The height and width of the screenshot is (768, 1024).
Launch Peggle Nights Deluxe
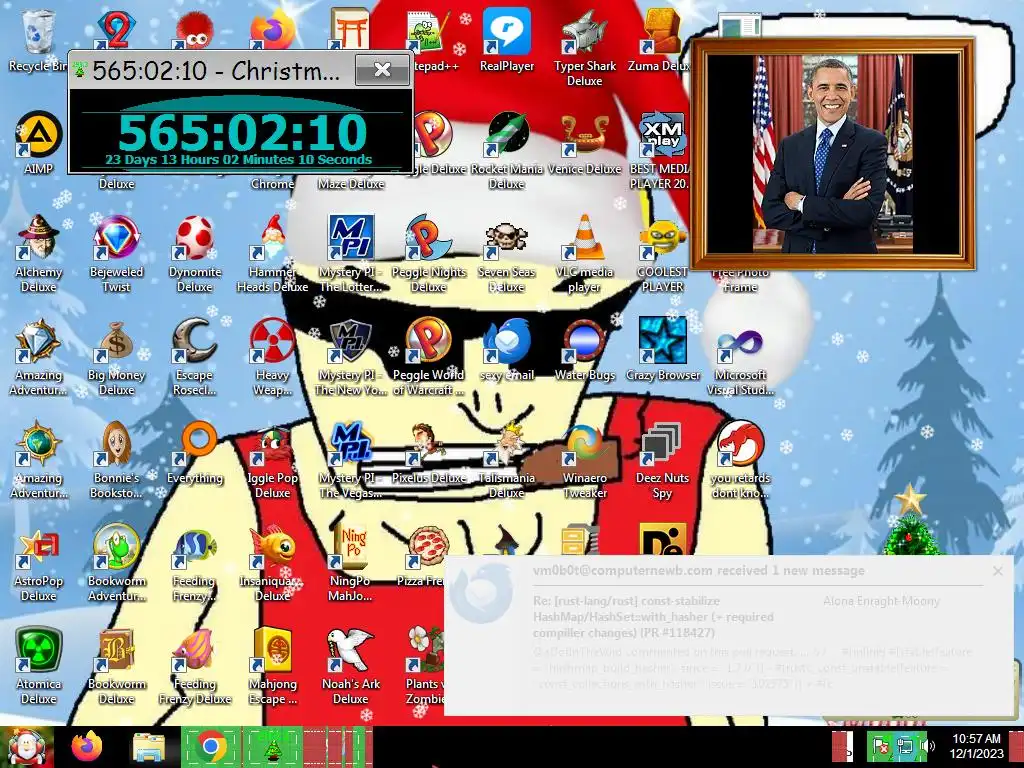click(x=428, y=255)
